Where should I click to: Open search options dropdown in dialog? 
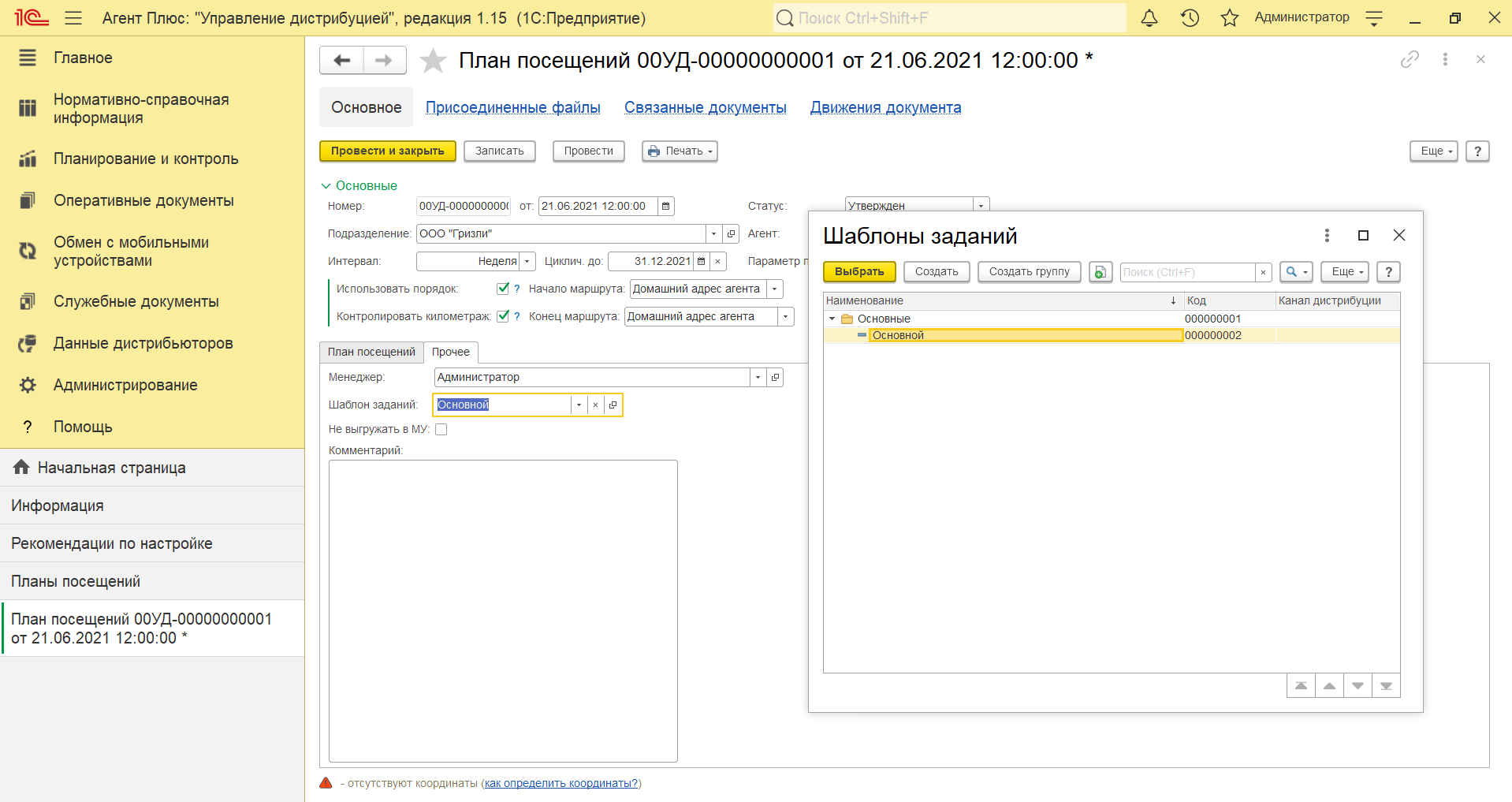click(1296, 271)
